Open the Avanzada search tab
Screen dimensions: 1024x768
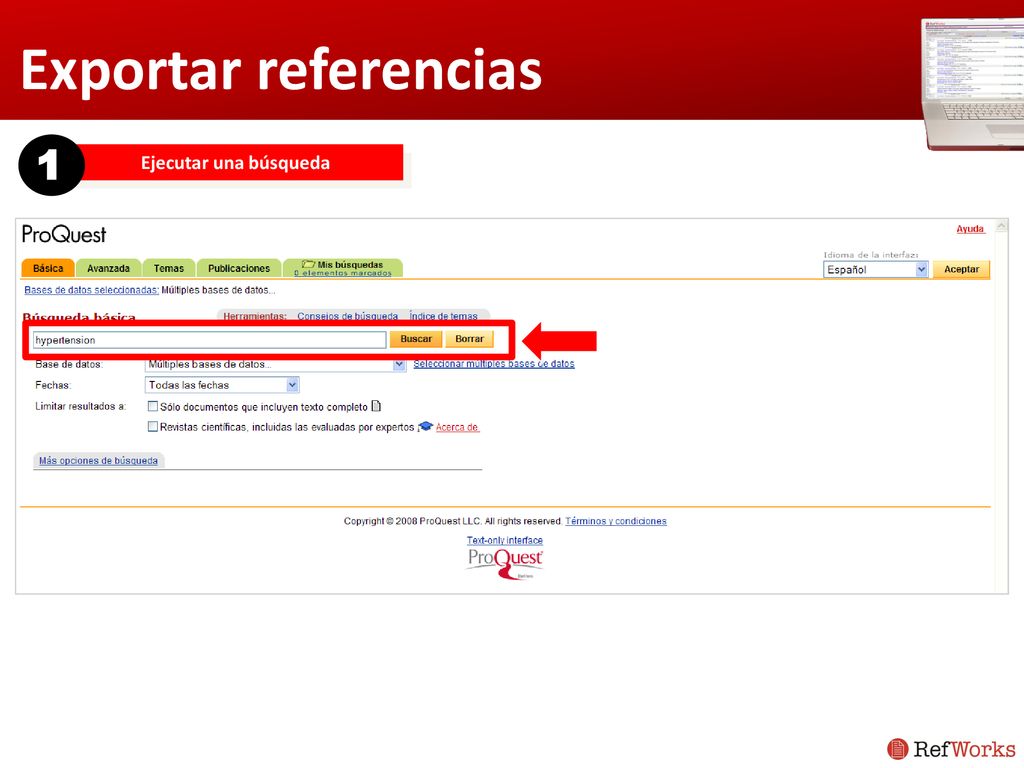(108, 268)
